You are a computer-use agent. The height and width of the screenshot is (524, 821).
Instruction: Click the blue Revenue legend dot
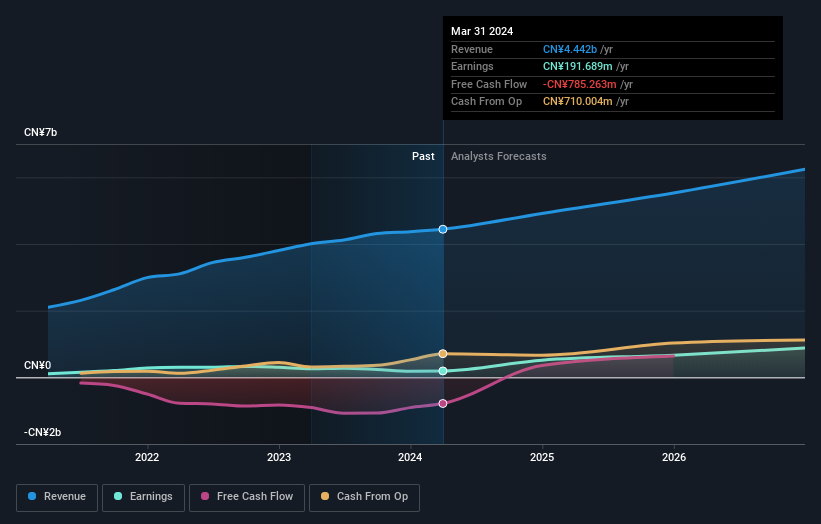click(32, 496)
